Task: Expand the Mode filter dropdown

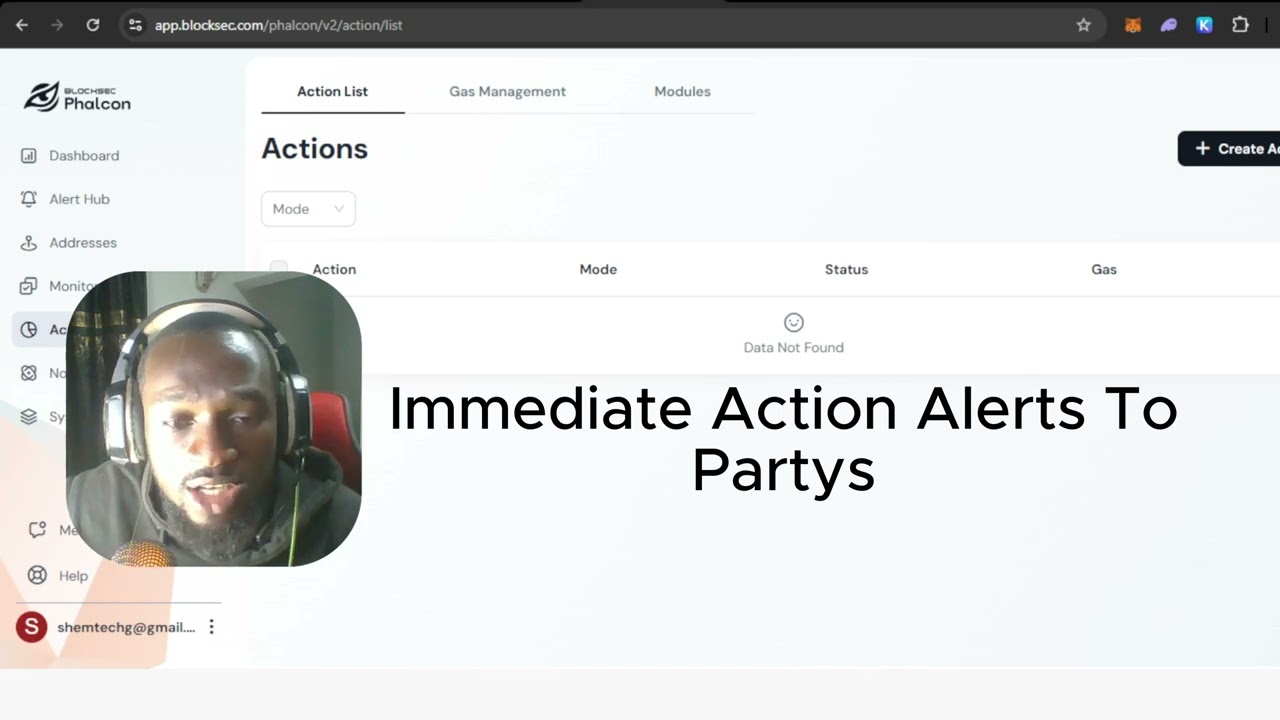Action: [308, 209]
